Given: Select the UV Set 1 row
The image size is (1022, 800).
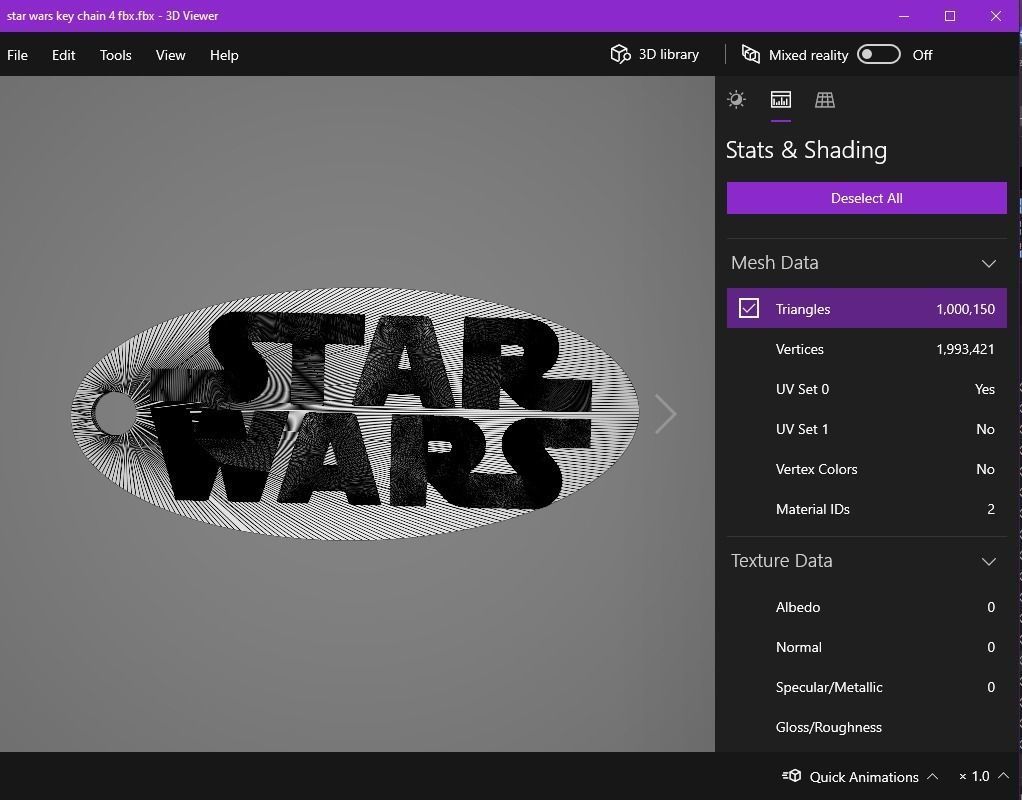Looking at the screenshot, I should point(866,428).
